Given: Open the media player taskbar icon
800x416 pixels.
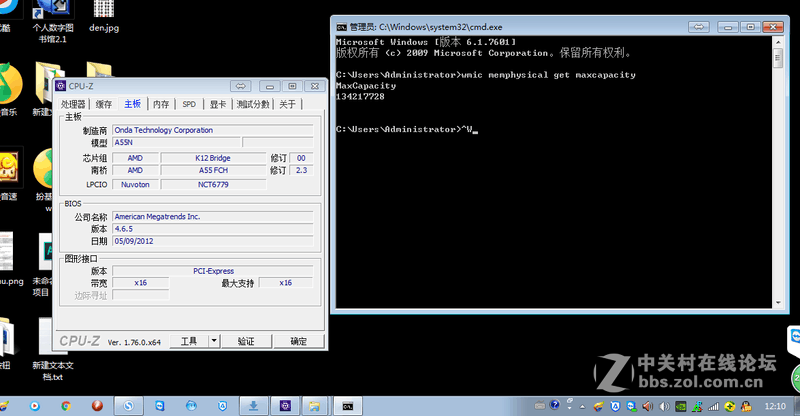Looking at the screenshot, I should pyautogui.click(x=35, y=406).
